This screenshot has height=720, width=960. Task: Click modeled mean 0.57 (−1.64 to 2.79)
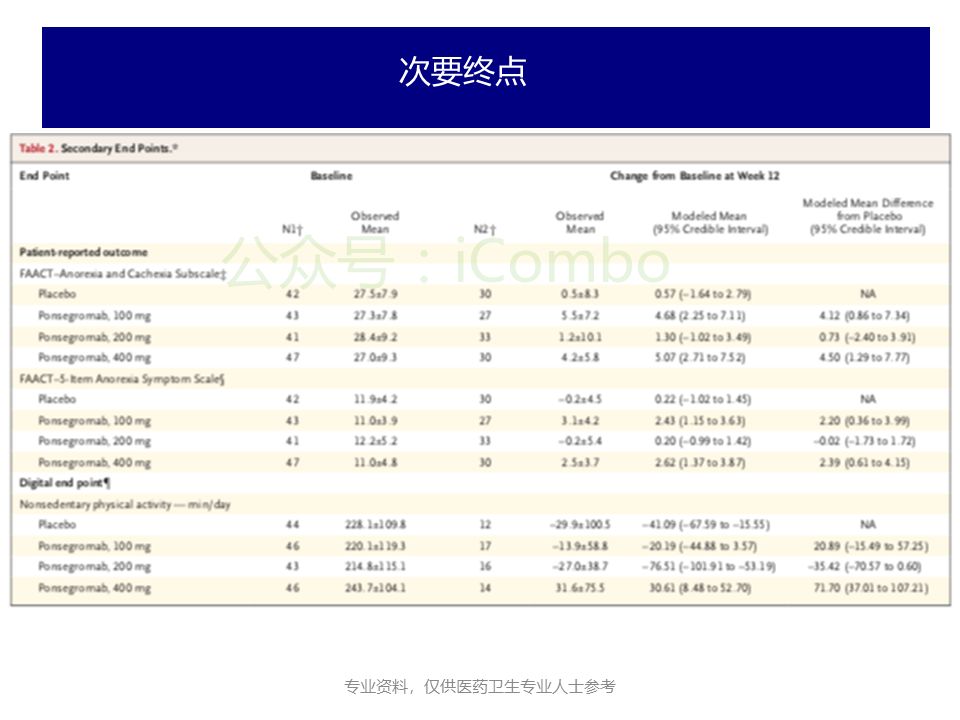tap(703, 294)
